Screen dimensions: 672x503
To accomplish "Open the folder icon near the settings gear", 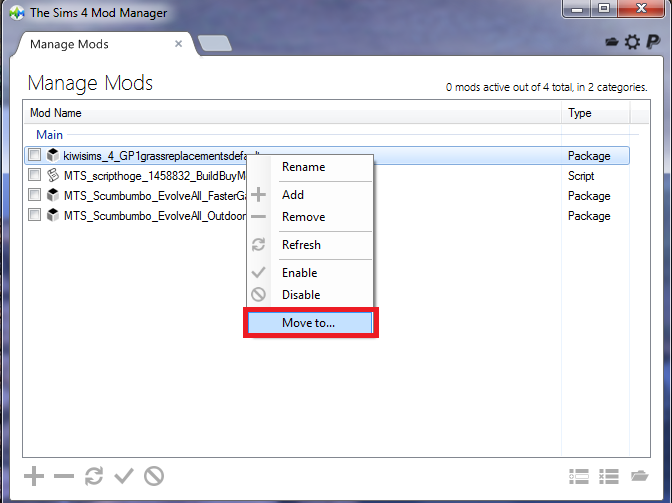I will point(612,42).
